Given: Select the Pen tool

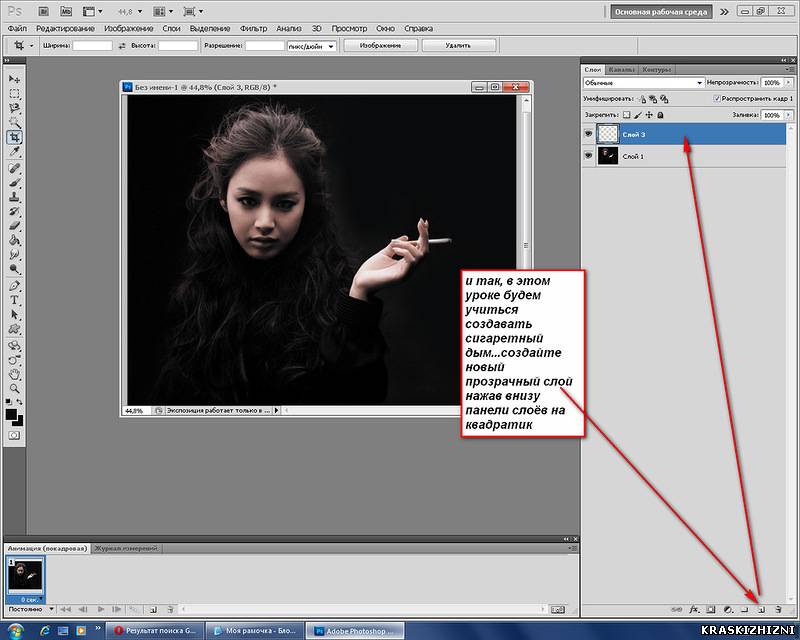Looking at the screenshot, I should click(x=14, y=286).
